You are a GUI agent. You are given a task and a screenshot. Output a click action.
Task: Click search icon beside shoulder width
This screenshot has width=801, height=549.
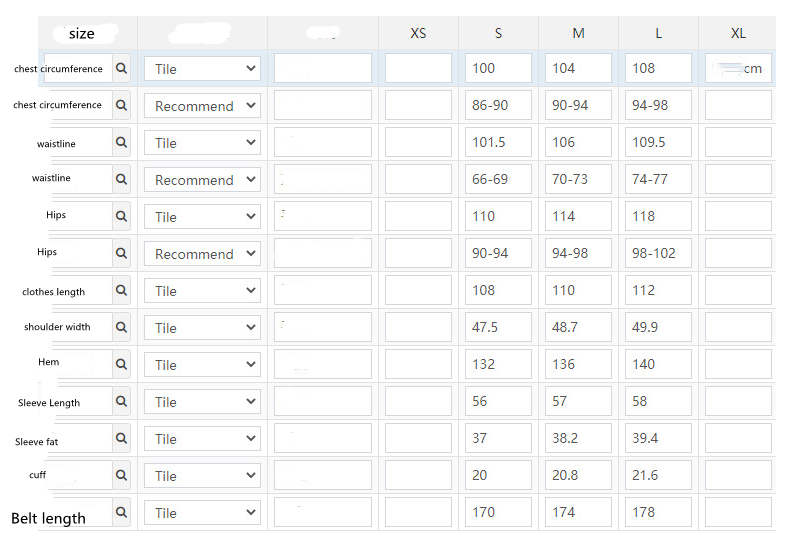122,328
